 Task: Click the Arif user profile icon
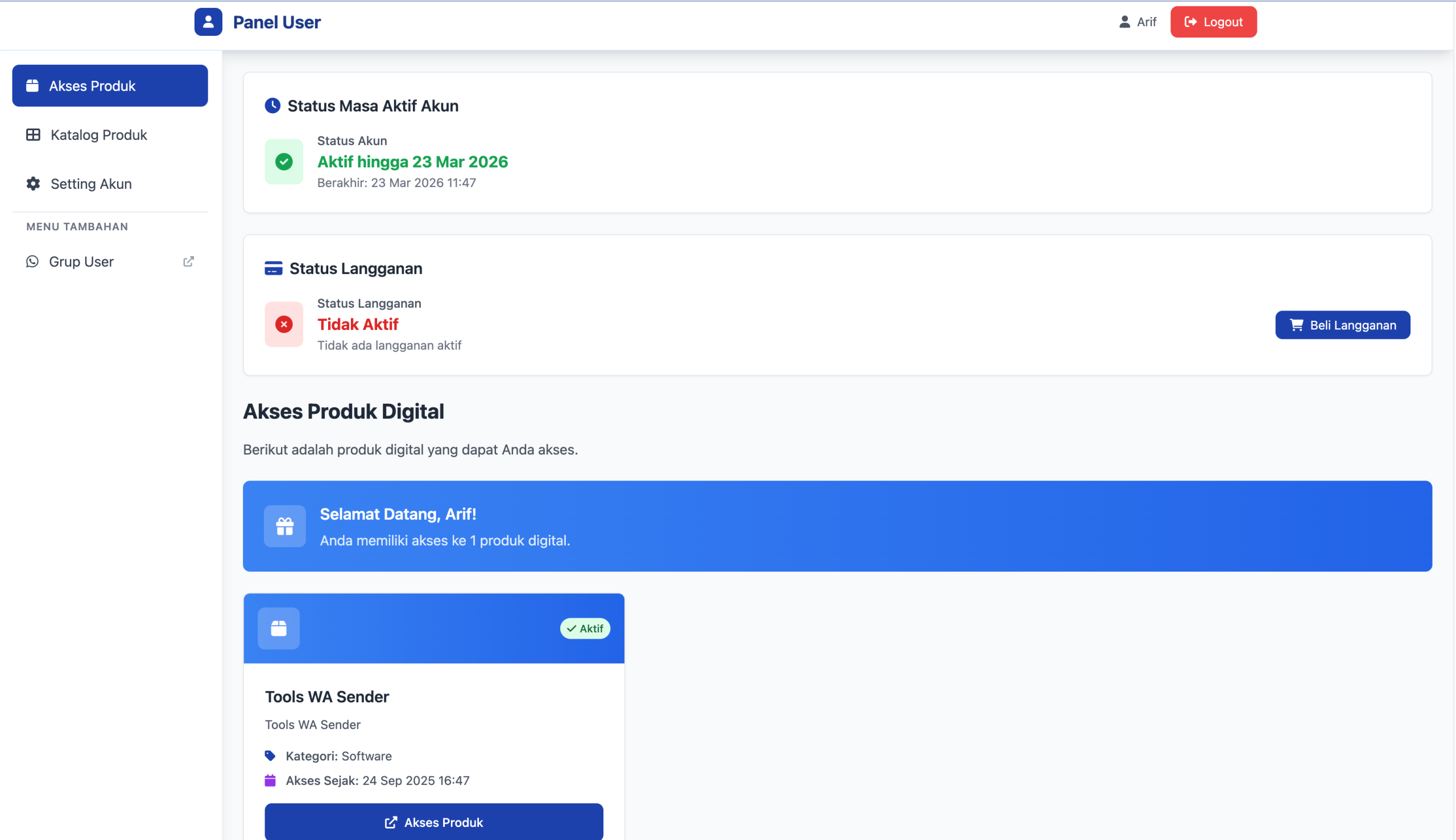pos(1124,22)
